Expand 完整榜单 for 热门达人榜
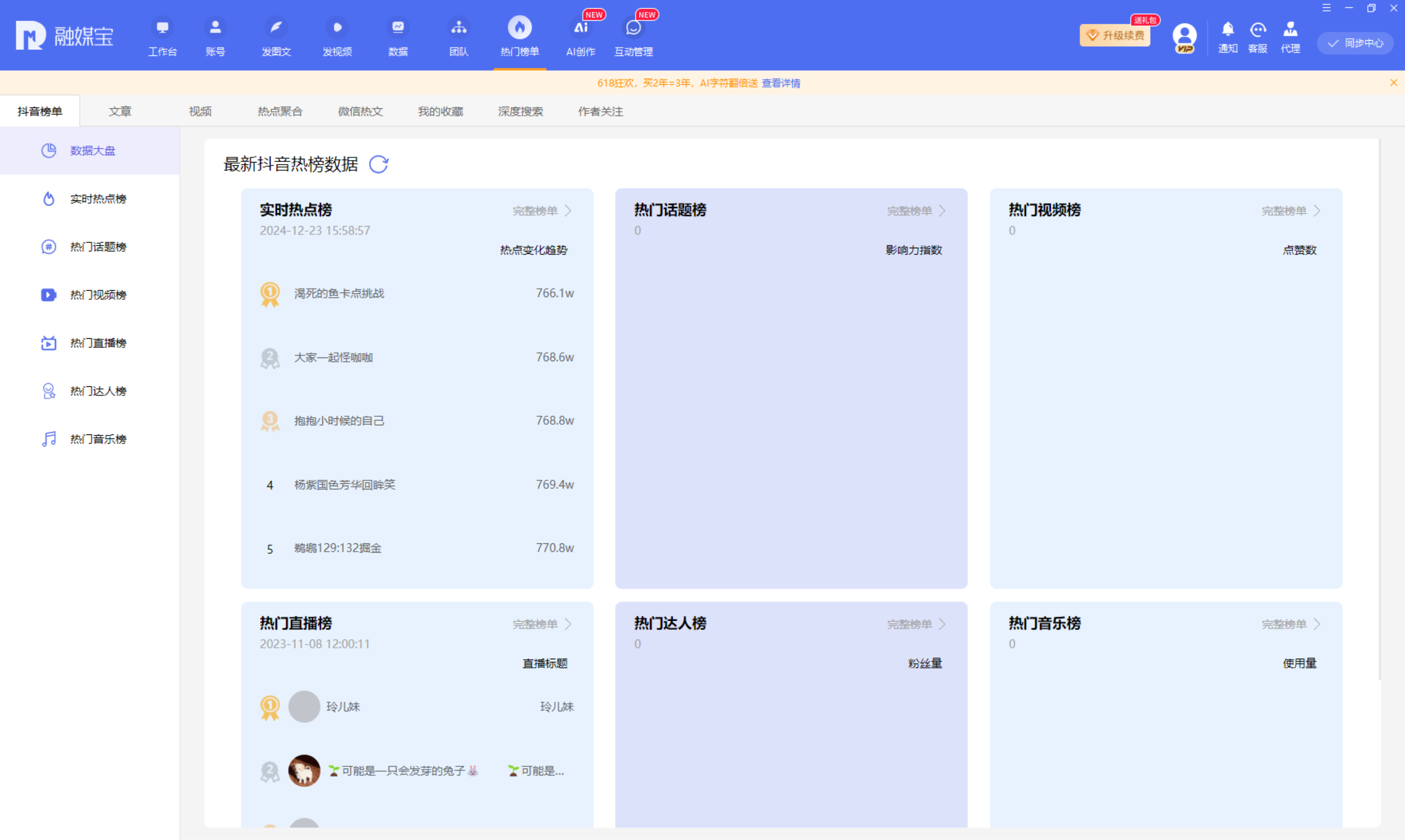This screenshot has width=1405, height=840. click(917, 624)
